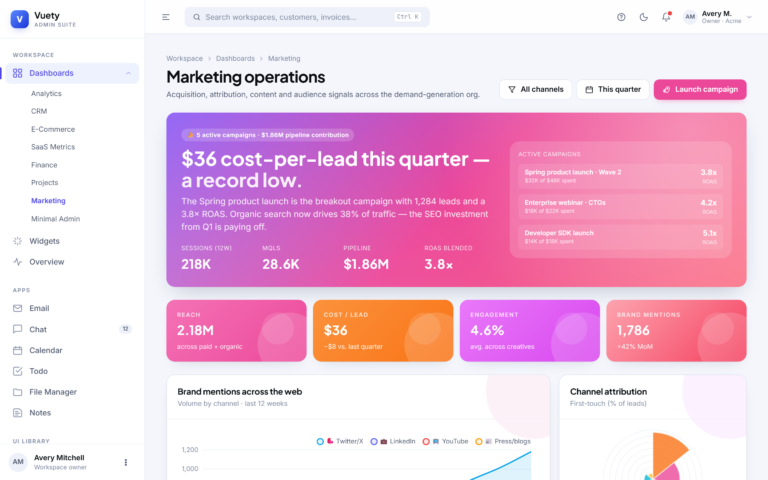Focus the search workspaces input field
This screenshot has width=768, height=480.
307,17
